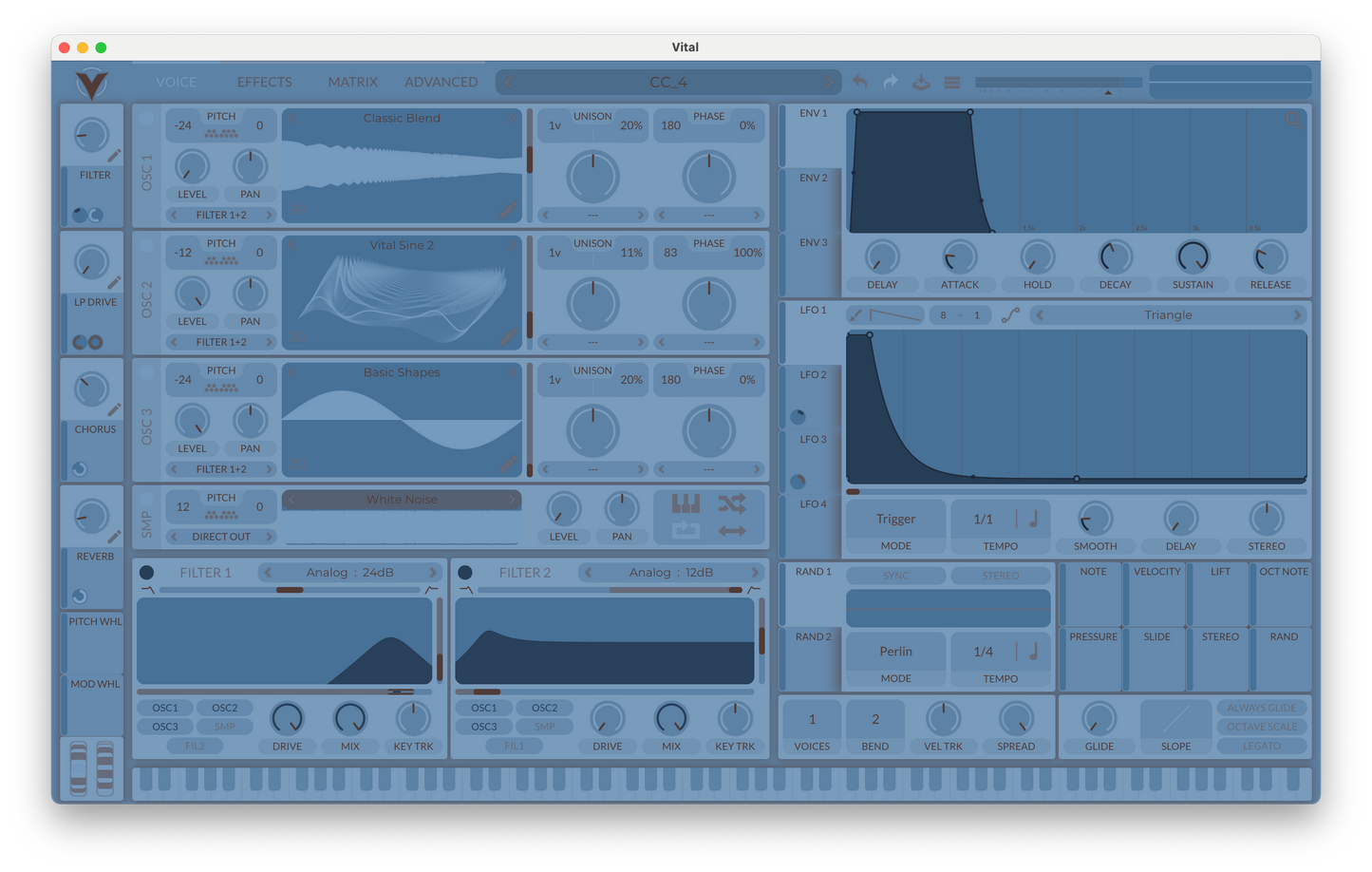Open the Triangle LFO shape selector
The width and height of the screenshot is (1372, 872).
pos(1168,315)
